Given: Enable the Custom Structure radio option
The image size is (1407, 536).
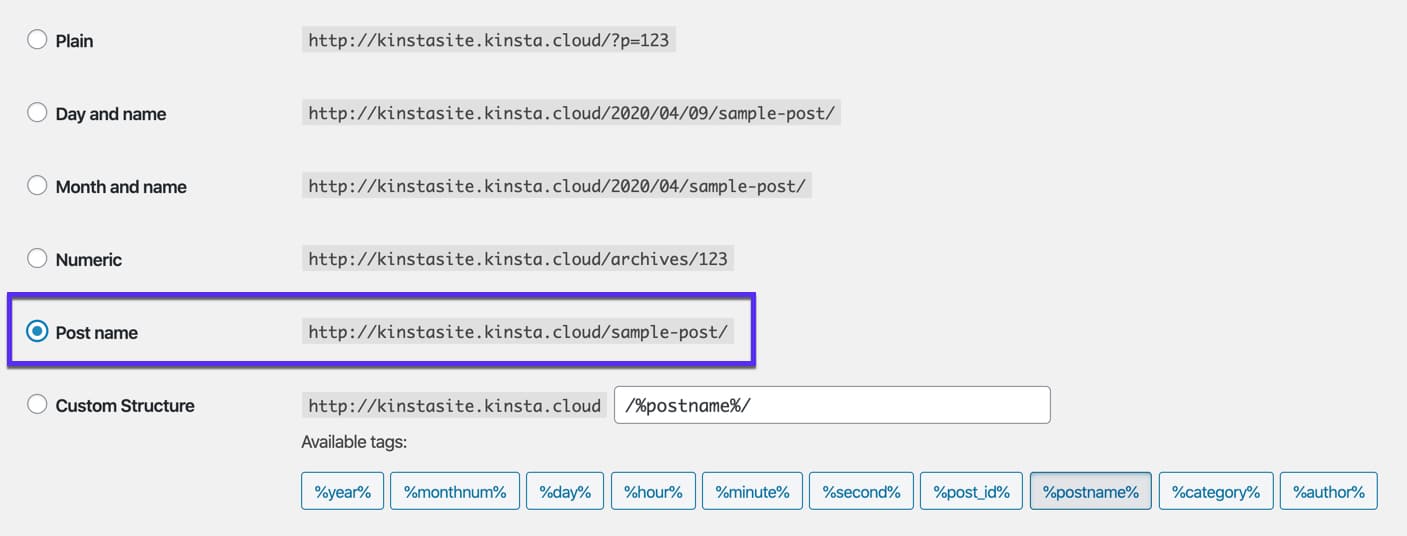Looking at the screenshot, I should point(37,405).
